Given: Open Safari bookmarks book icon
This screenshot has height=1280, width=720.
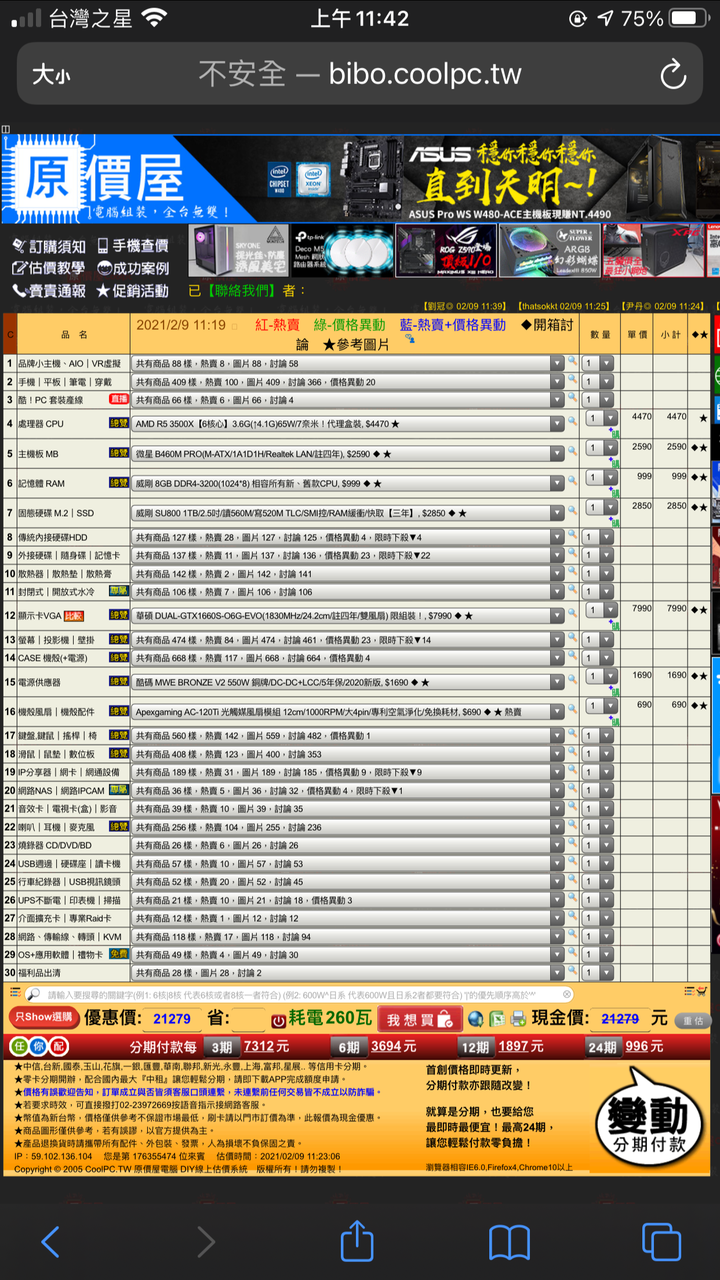Looking at the screenshot, I should [x=509, y=1242].
